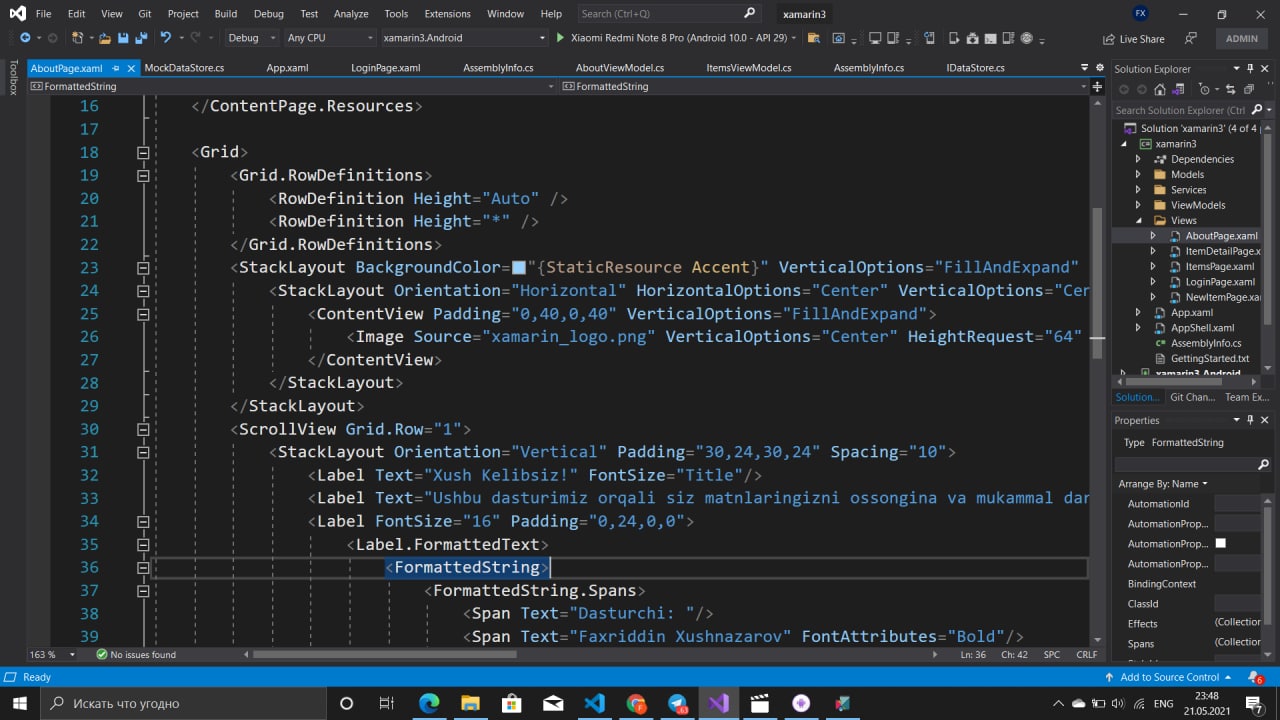Collapse the StackLayout fold at line 23
Viewport: 1280px width, 720px height.
(143, 268)
